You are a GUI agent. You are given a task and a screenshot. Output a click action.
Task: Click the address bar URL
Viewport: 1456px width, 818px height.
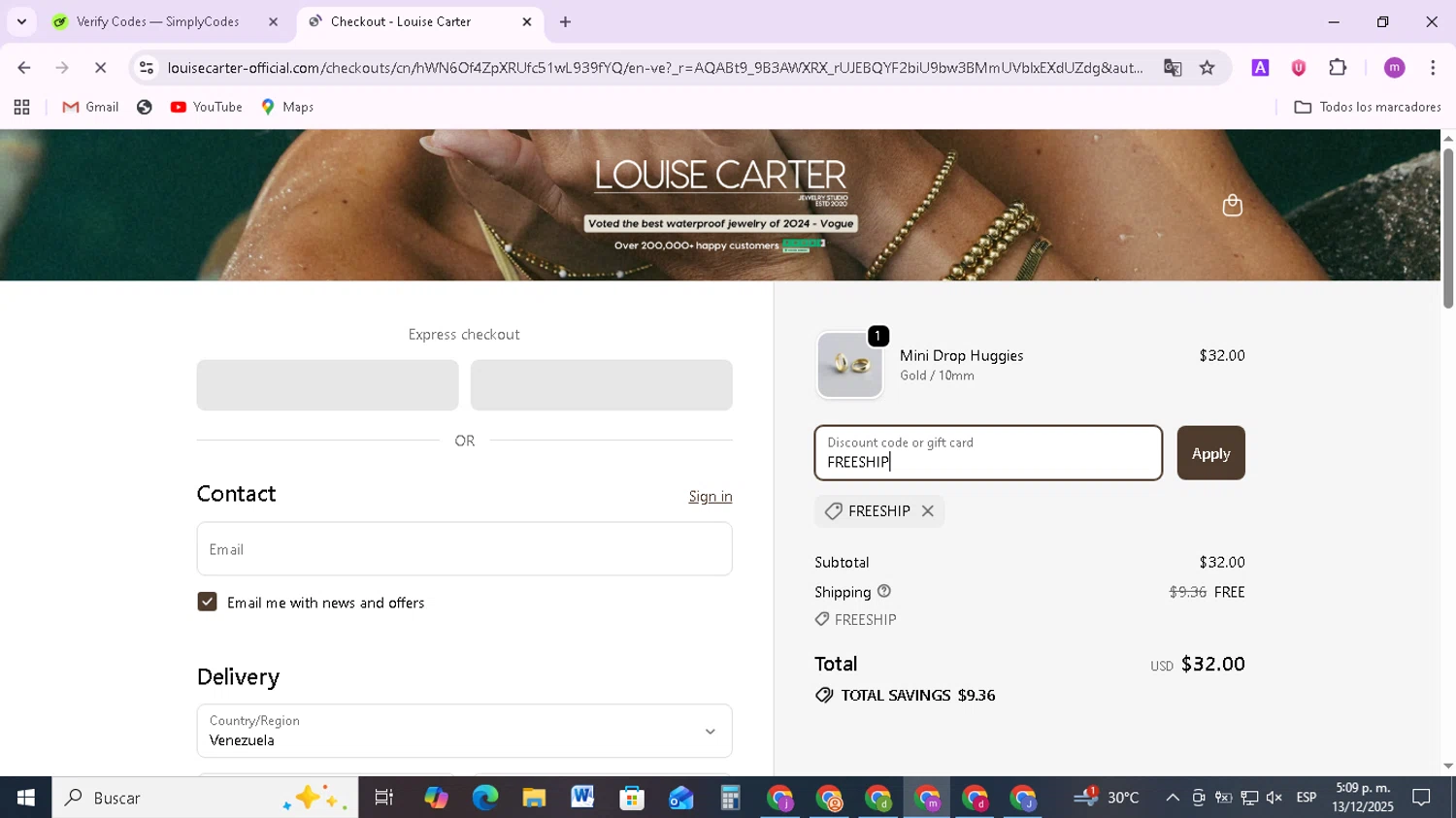pyautogui.click(x=655, y=67)
